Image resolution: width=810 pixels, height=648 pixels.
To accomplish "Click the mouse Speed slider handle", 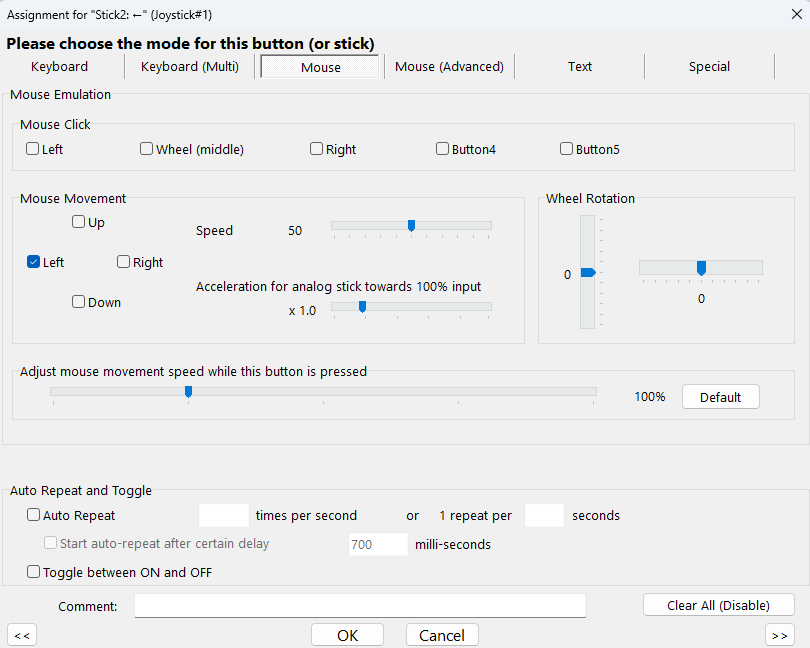I will (411, 226).
